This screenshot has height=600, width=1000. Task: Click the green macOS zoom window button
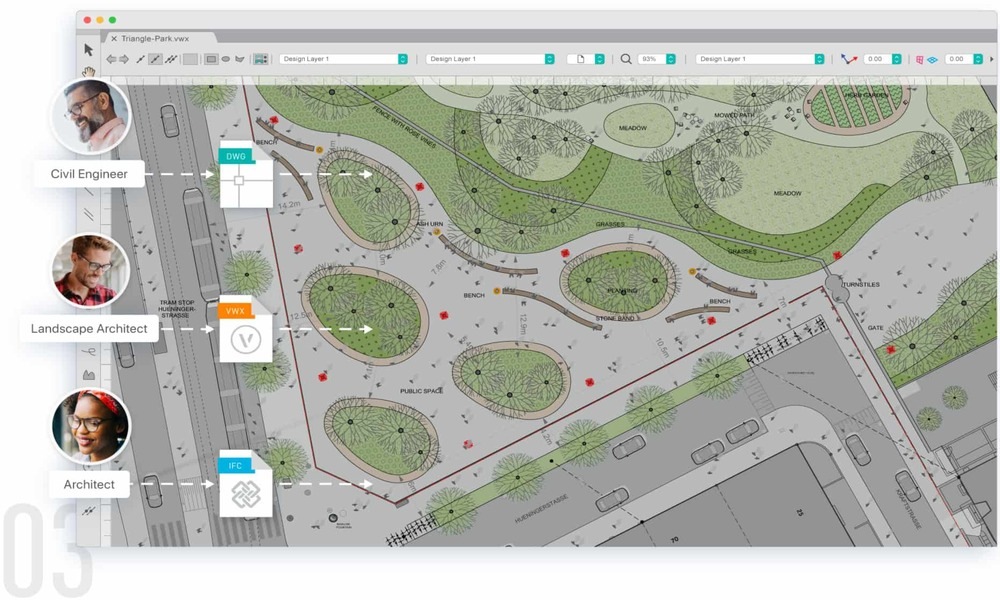click(112, 20)
